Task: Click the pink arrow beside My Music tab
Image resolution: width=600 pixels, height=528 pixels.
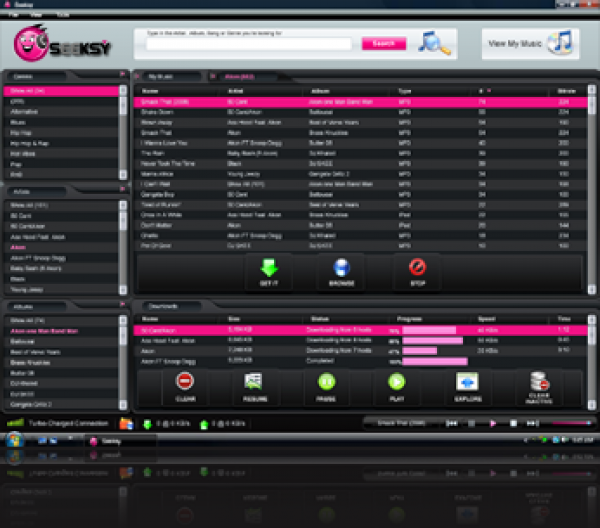Action: [x=137, y=76]
